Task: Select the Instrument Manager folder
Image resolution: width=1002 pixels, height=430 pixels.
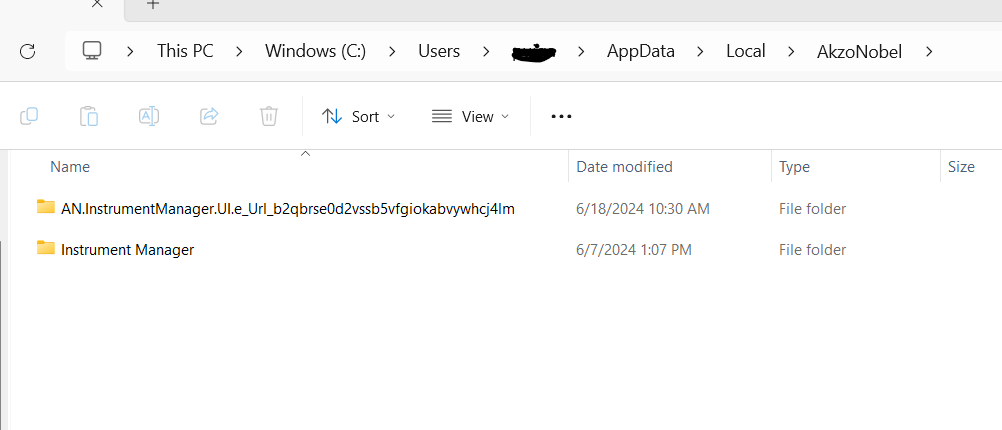Action: (127, 250)
